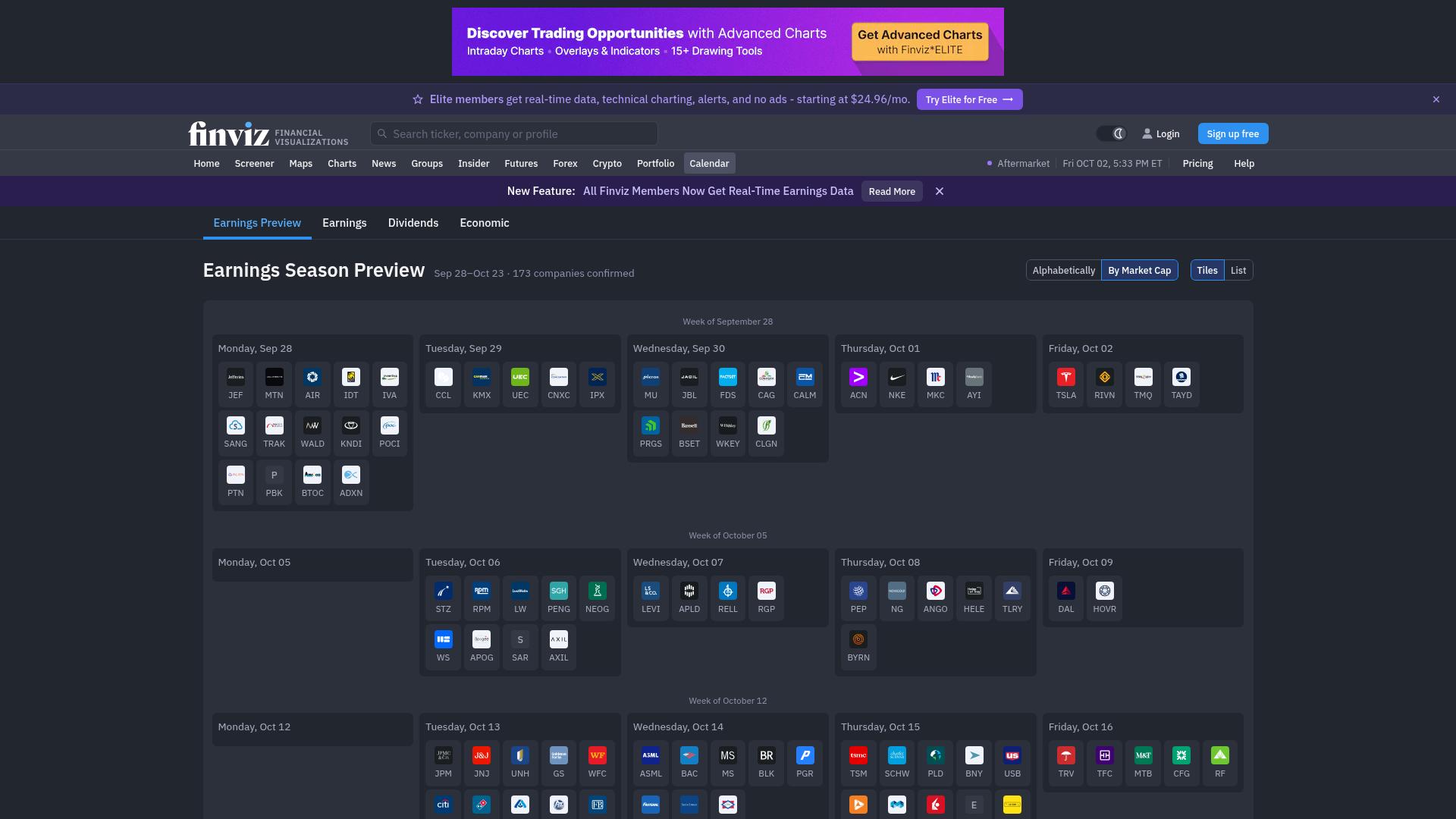Open the PEP earnings tile
Screen dimensions: 1456x819
(x=858, y=598)
